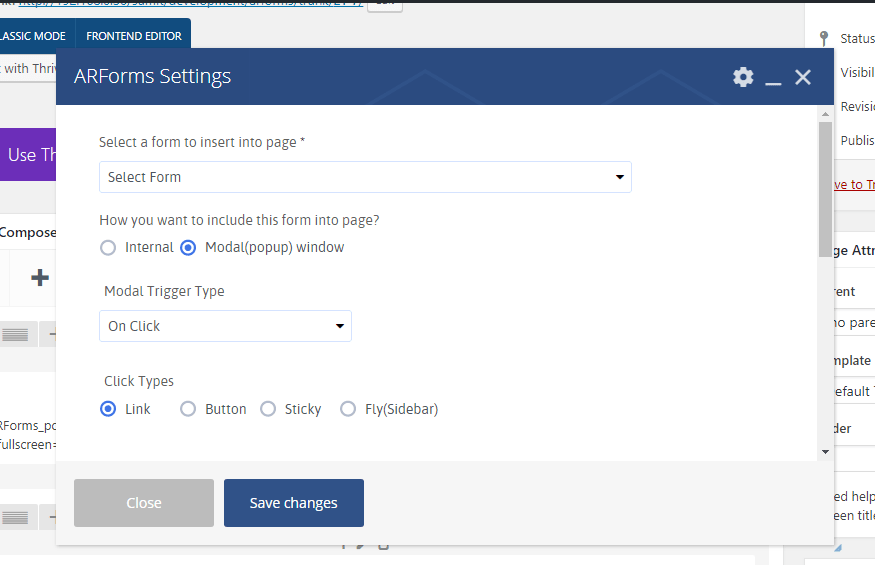Select the Link click type
This screenshot has height=565, width=875.
coord(108,409)
